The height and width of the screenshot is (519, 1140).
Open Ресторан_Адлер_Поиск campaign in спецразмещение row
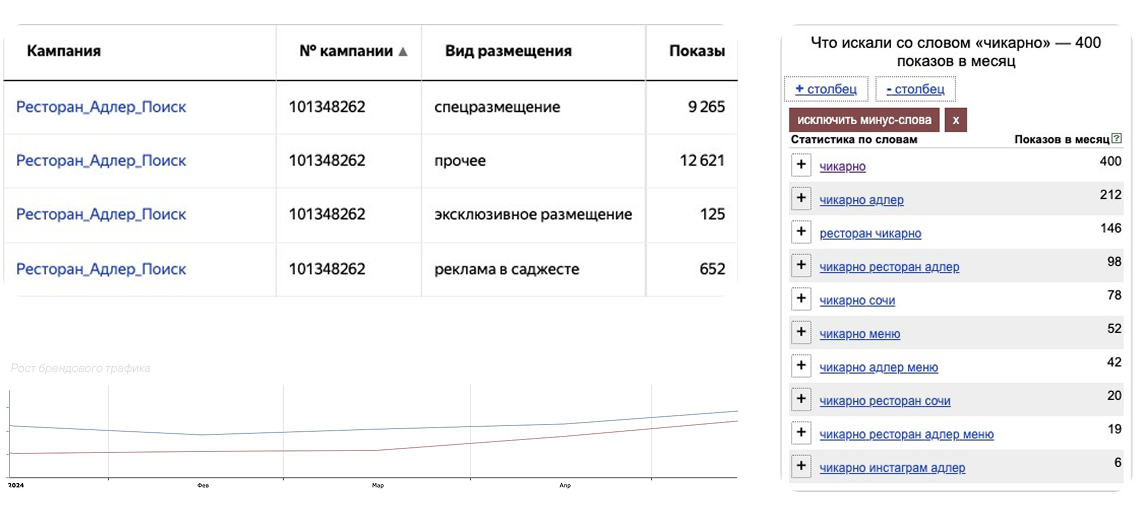tap(101, 107)
